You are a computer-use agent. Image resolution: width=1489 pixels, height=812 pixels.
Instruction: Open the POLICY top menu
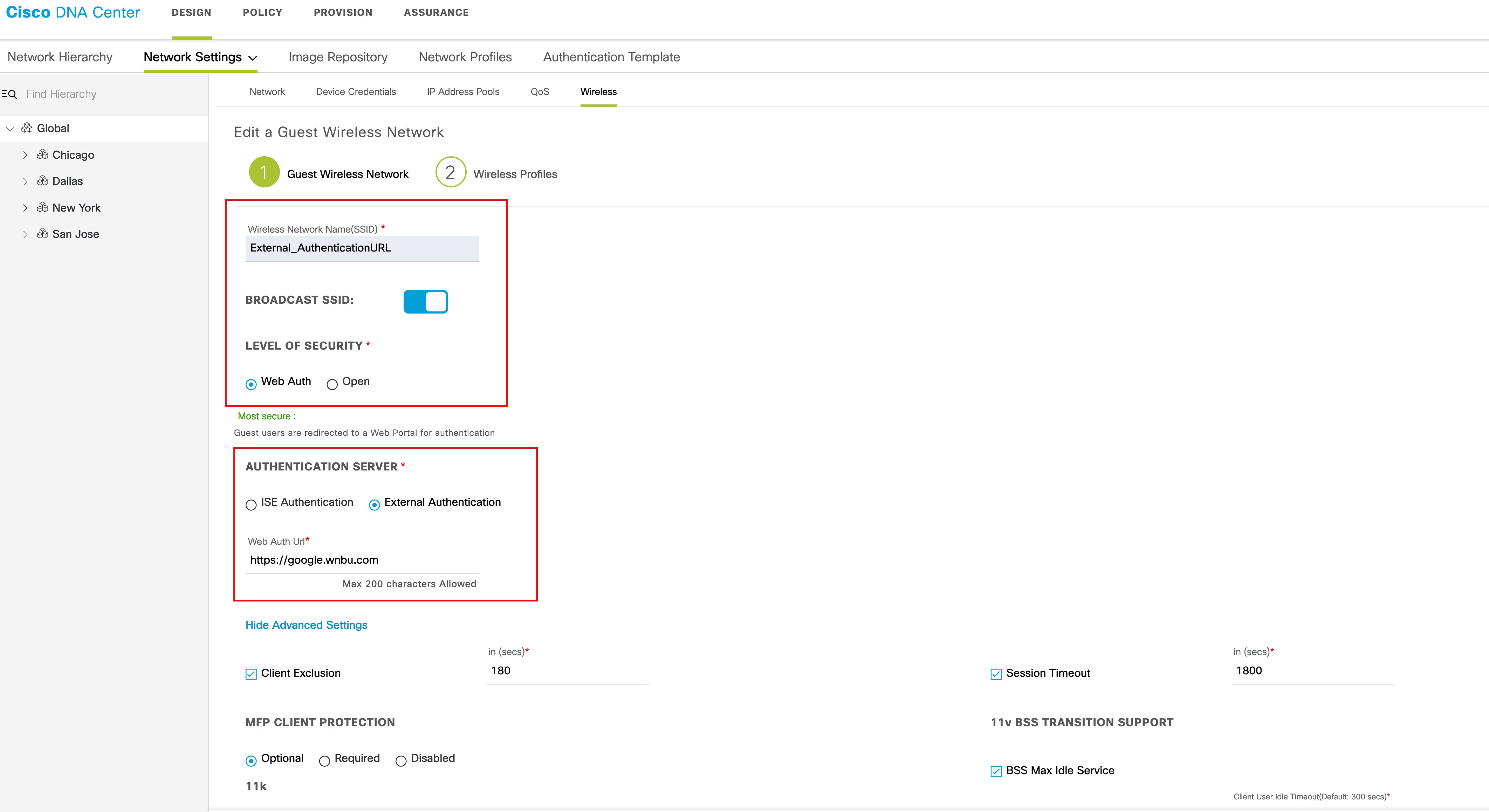tap(262, 12)
